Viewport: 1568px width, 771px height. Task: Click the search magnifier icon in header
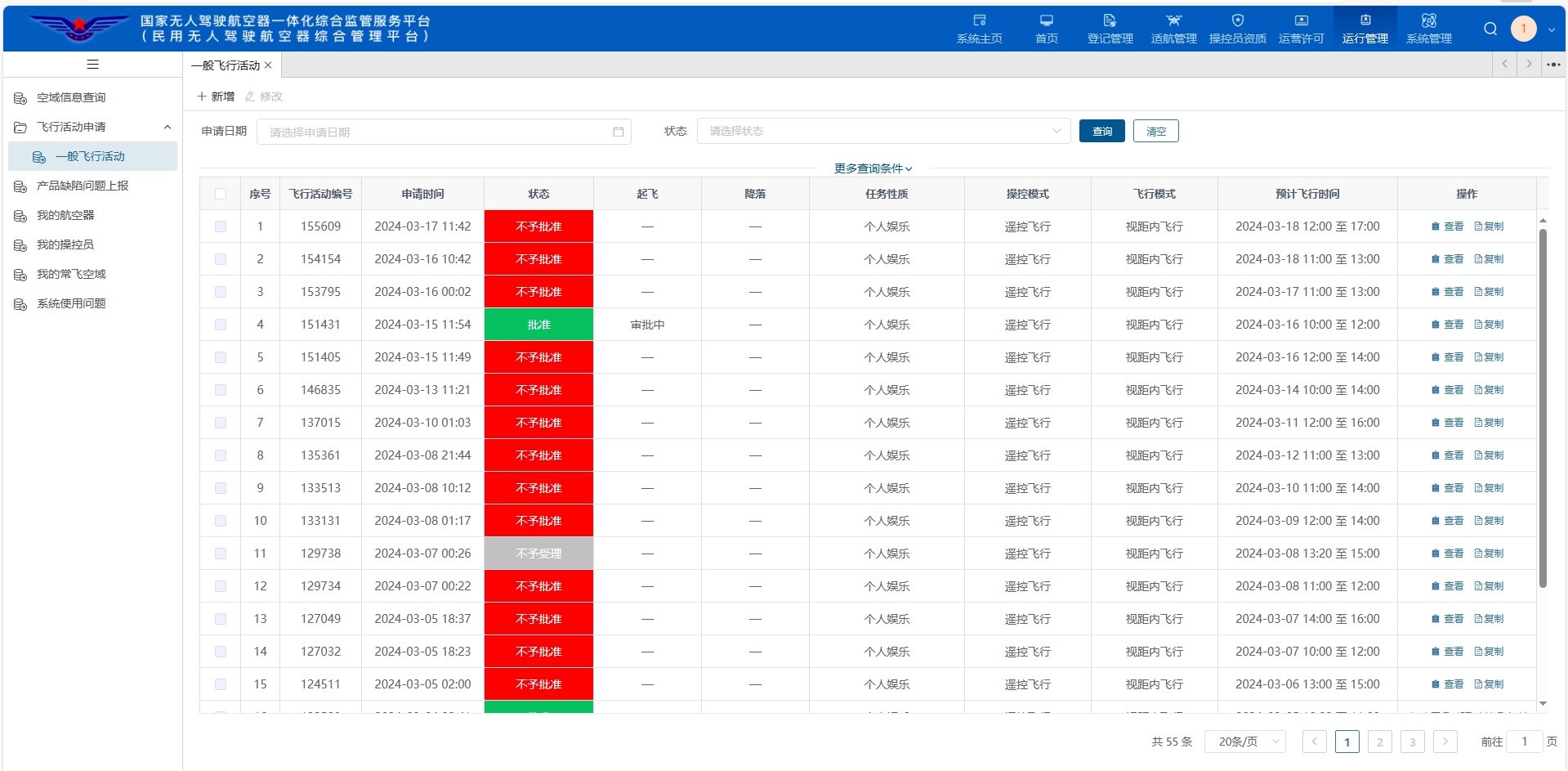click(1490, 29)
